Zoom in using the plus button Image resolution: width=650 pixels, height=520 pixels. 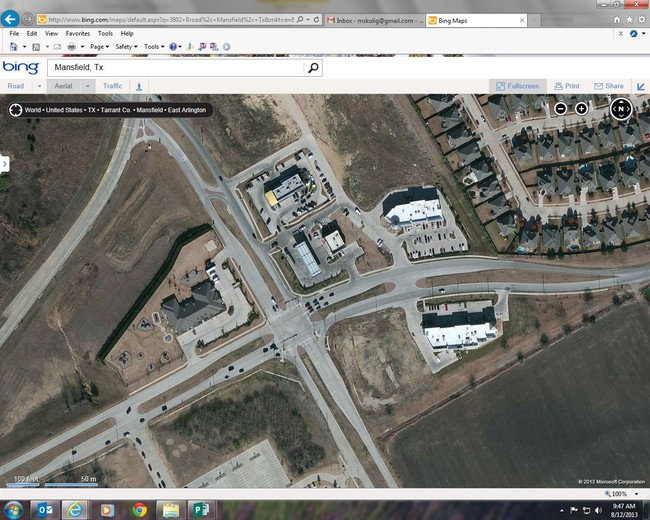(x=581, y=108)
